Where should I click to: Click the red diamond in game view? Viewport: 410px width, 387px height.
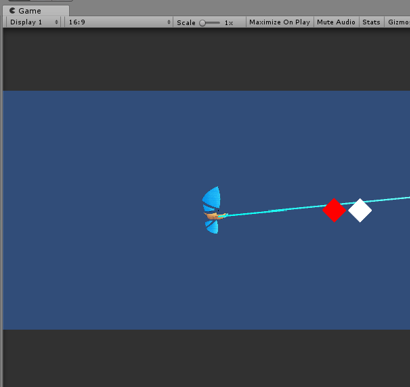[334, 210]
